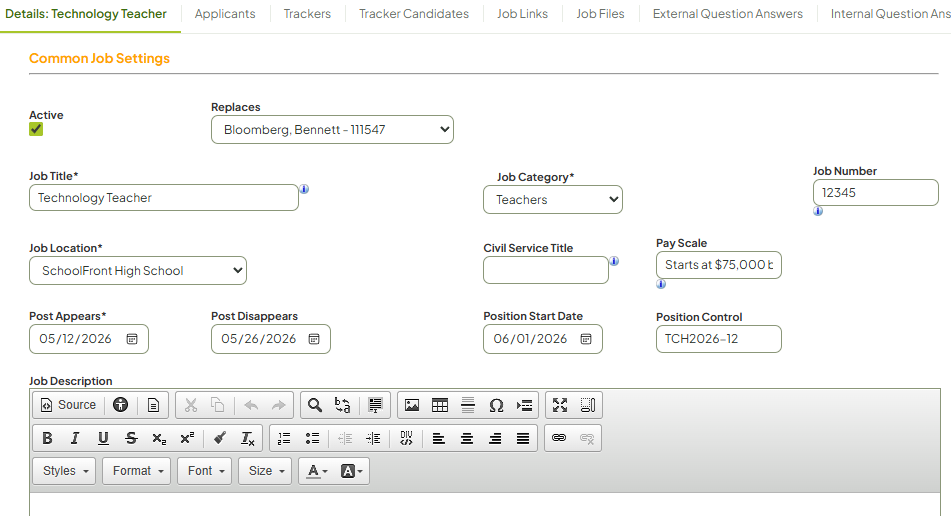Screen dimensions: 951x516
Task: Click Create Div Container icon
Action: click(406, 438)
